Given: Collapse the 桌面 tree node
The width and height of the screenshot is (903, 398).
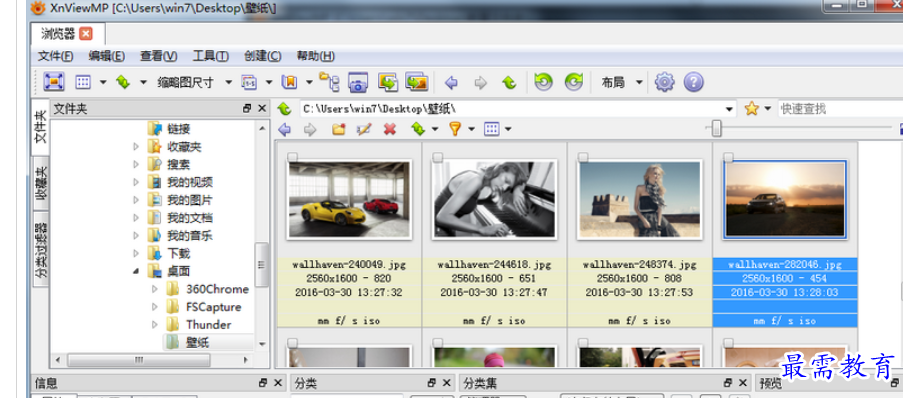Looking at the screenshot, I should (x=136, y=271).
